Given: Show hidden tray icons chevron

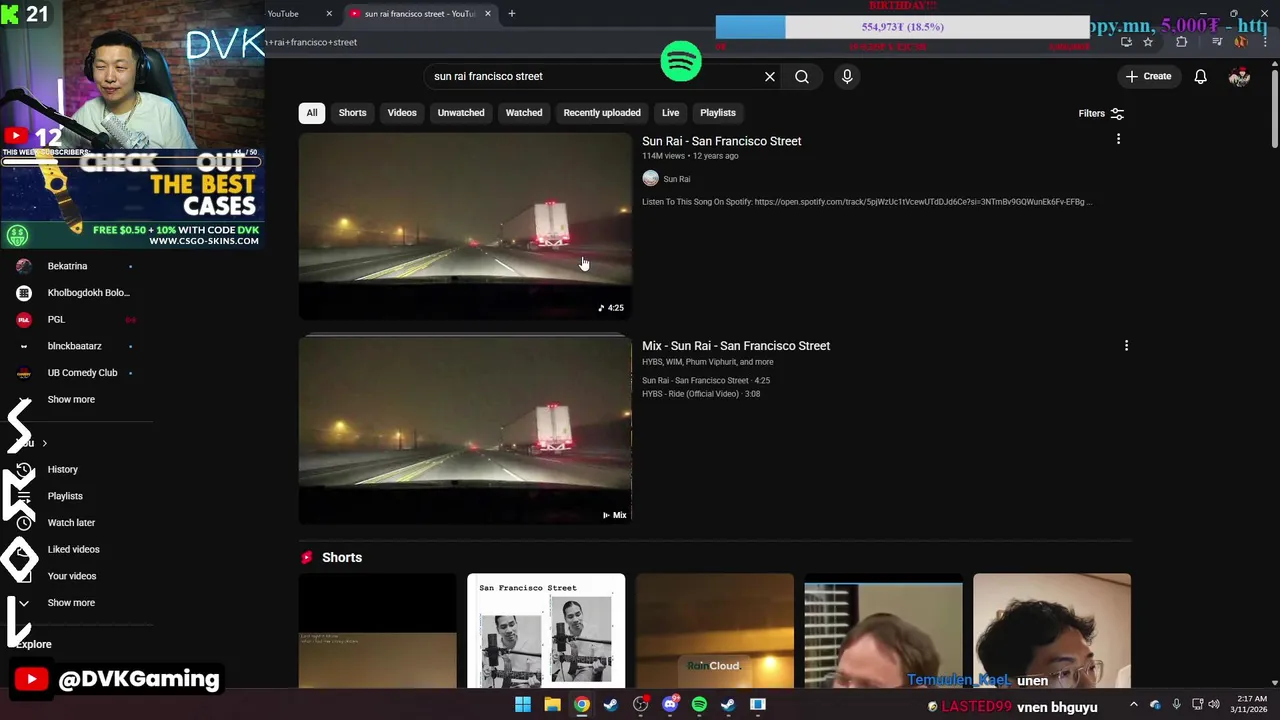Looking at the screenshot, I should (1134, 705).
